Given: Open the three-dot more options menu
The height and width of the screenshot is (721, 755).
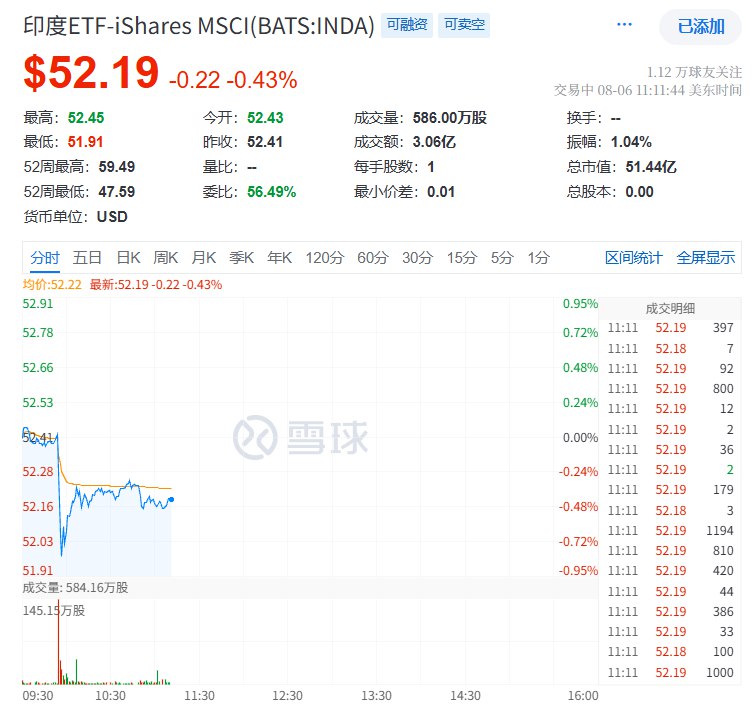Looking at the screenshot, I should (x=624, y=25).
